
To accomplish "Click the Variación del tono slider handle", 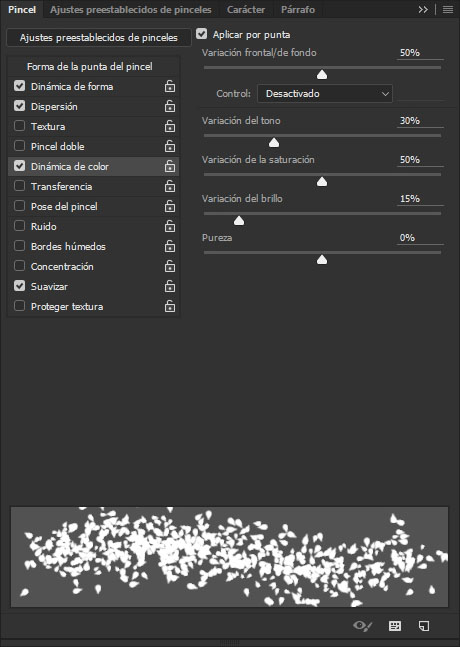I will pyautogui.click(x=274, y=143).
